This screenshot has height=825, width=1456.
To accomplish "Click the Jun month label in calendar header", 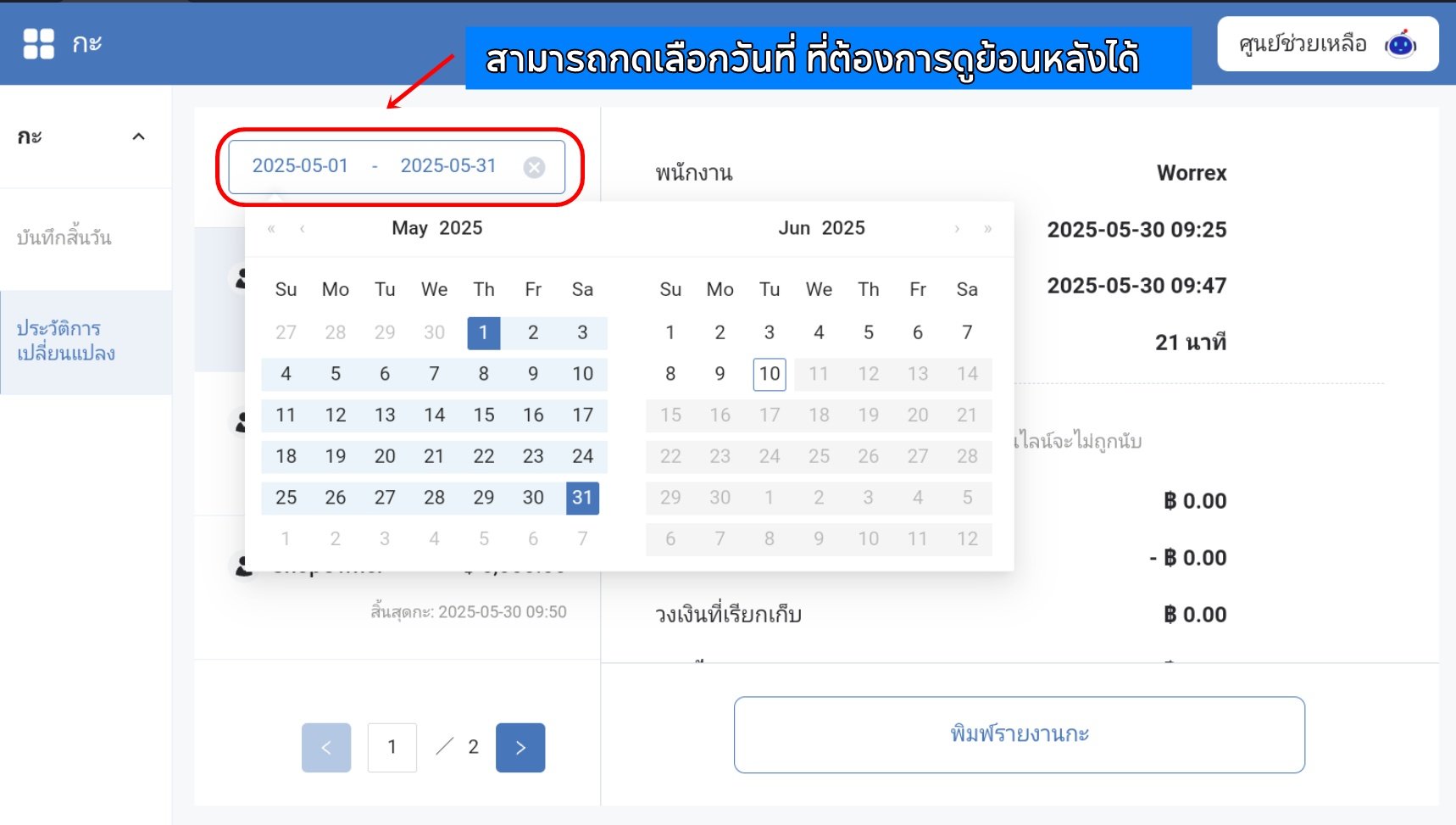I will (794, 228).
